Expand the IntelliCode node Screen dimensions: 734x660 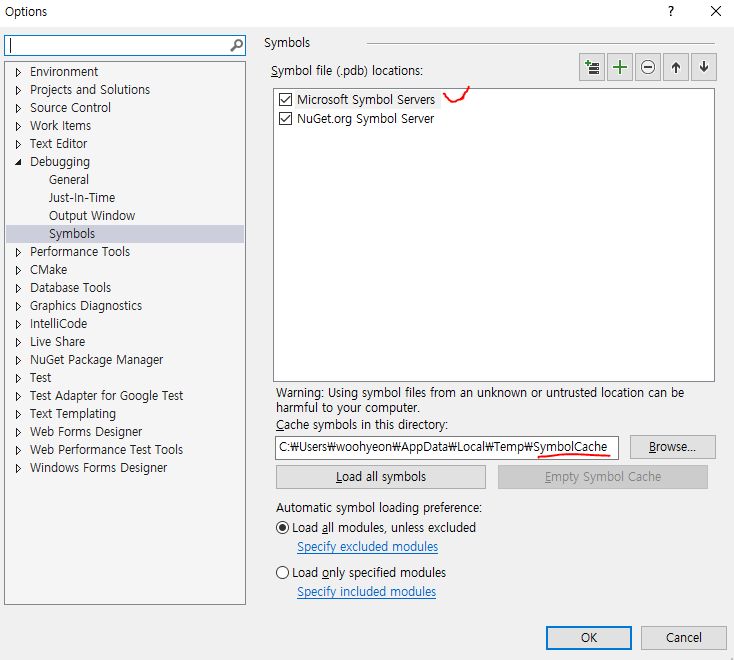(x=18, y=324)
